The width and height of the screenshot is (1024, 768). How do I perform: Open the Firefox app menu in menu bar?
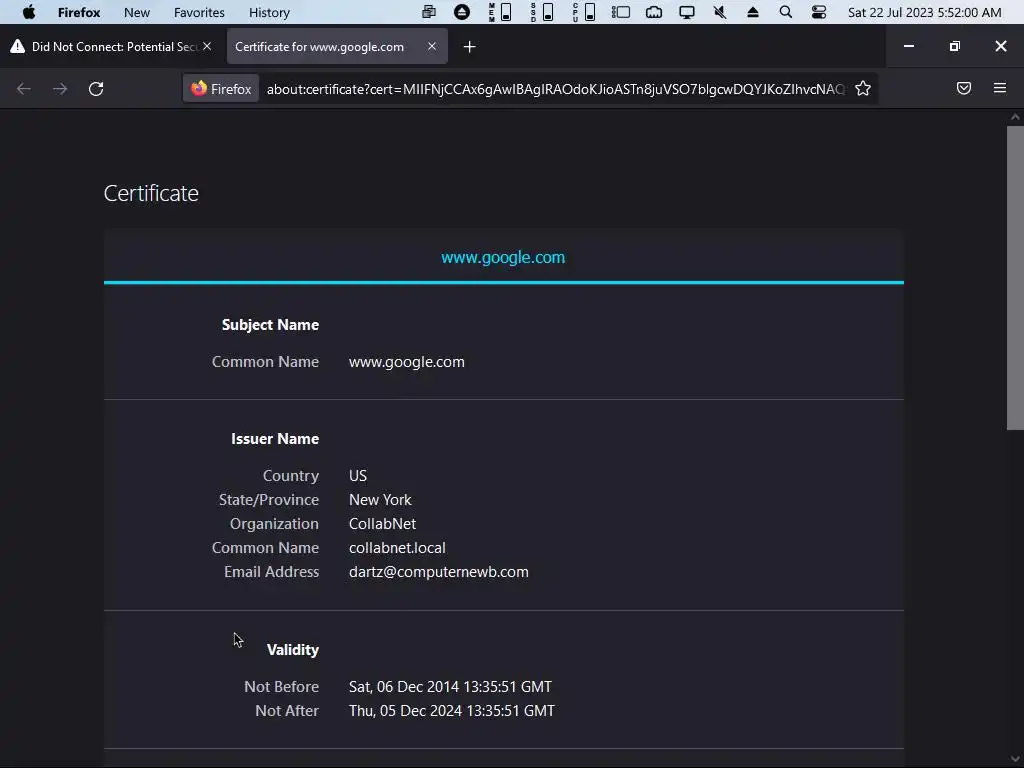click(78, 12)
